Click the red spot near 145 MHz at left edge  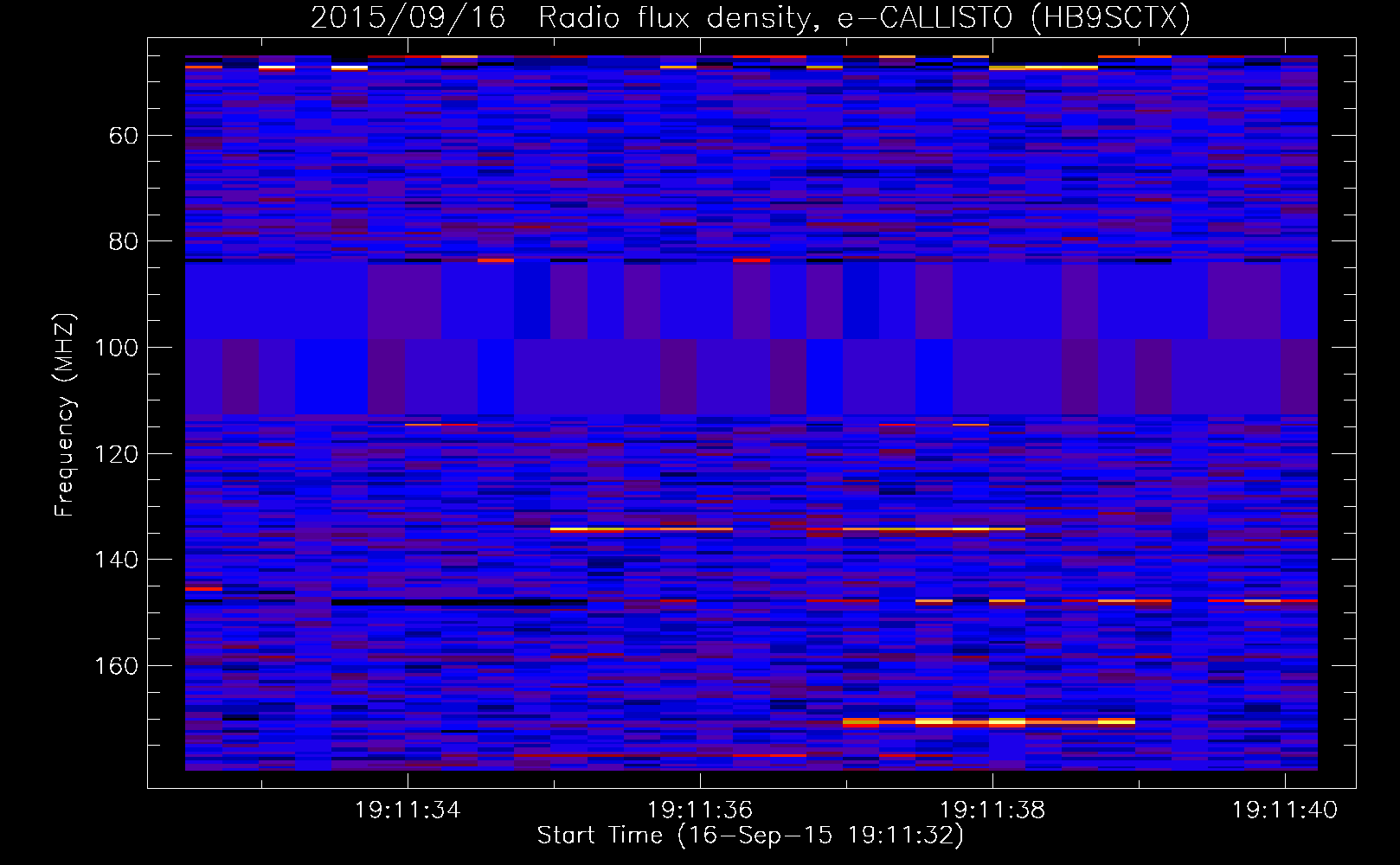click(203, 588)
